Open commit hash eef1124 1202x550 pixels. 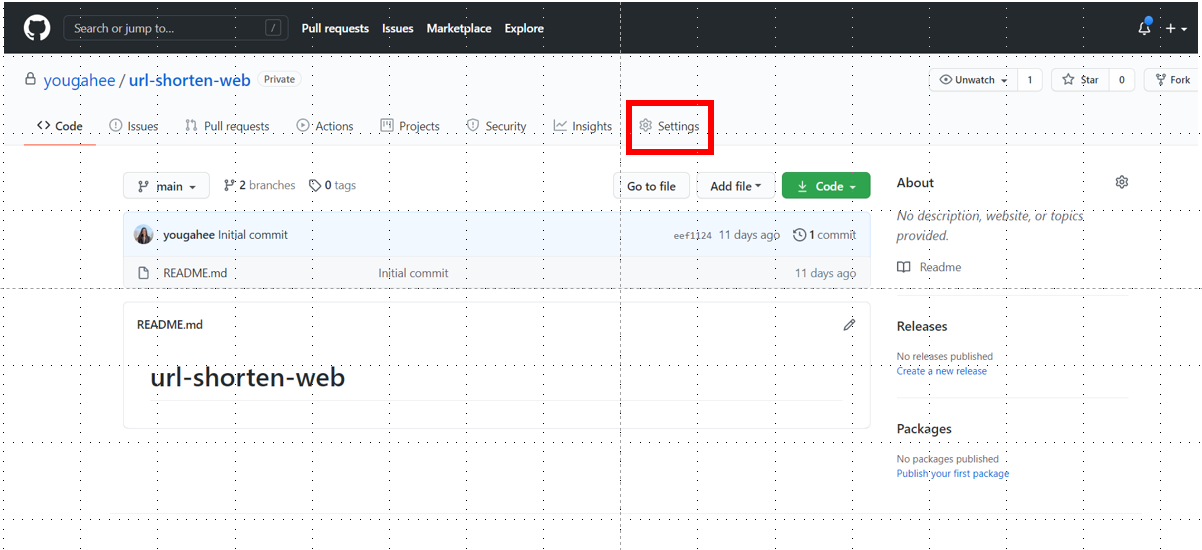click(x=693, y=236)
